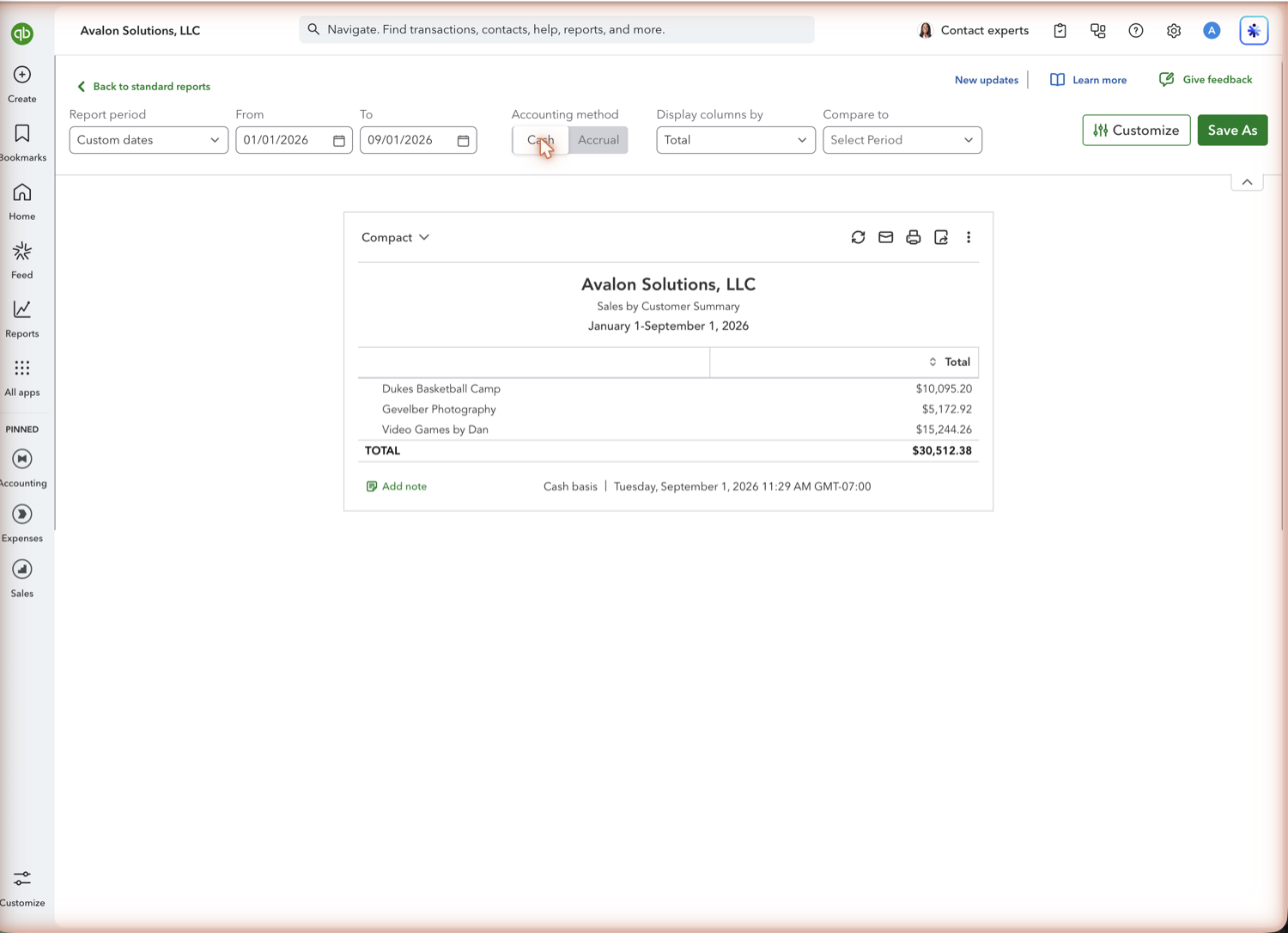The image size is (1288, 933).
Task: Open the Compare to Select Period dropdown
Action: (902, 140)
